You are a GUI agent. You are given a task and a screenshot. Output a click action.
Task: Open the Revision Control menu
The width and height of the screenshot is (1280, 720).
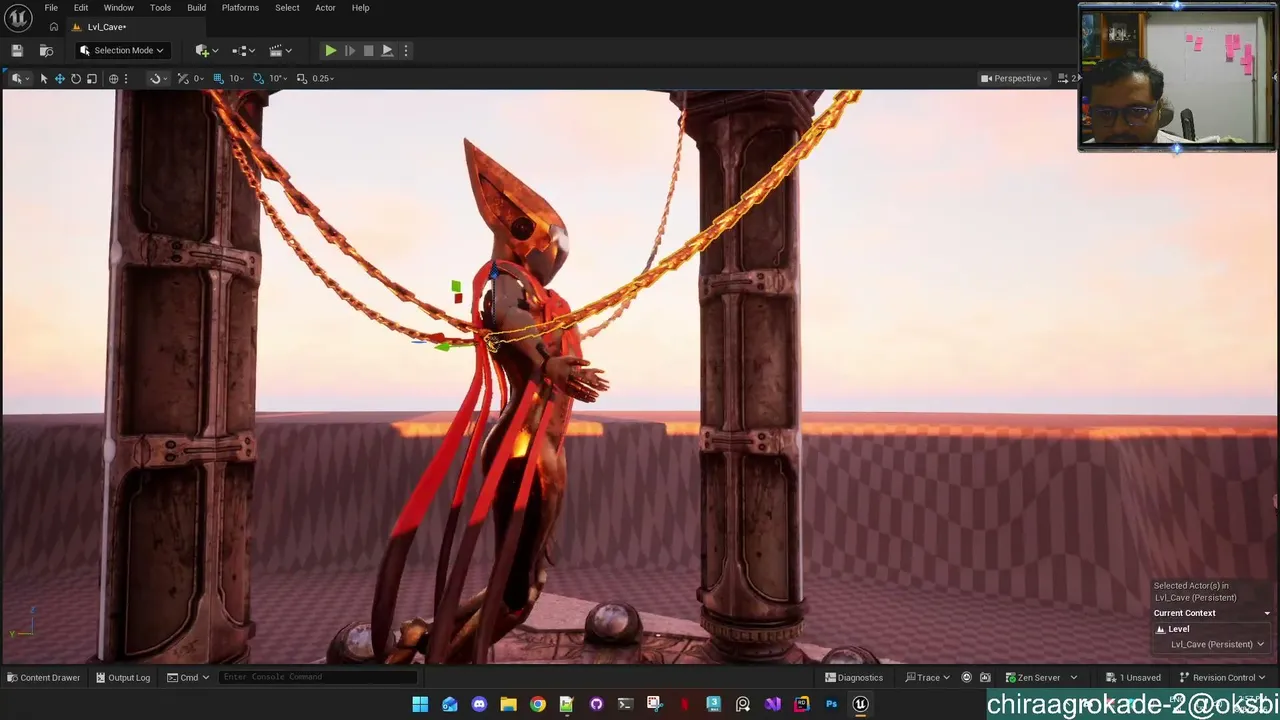coord(1223,677)
